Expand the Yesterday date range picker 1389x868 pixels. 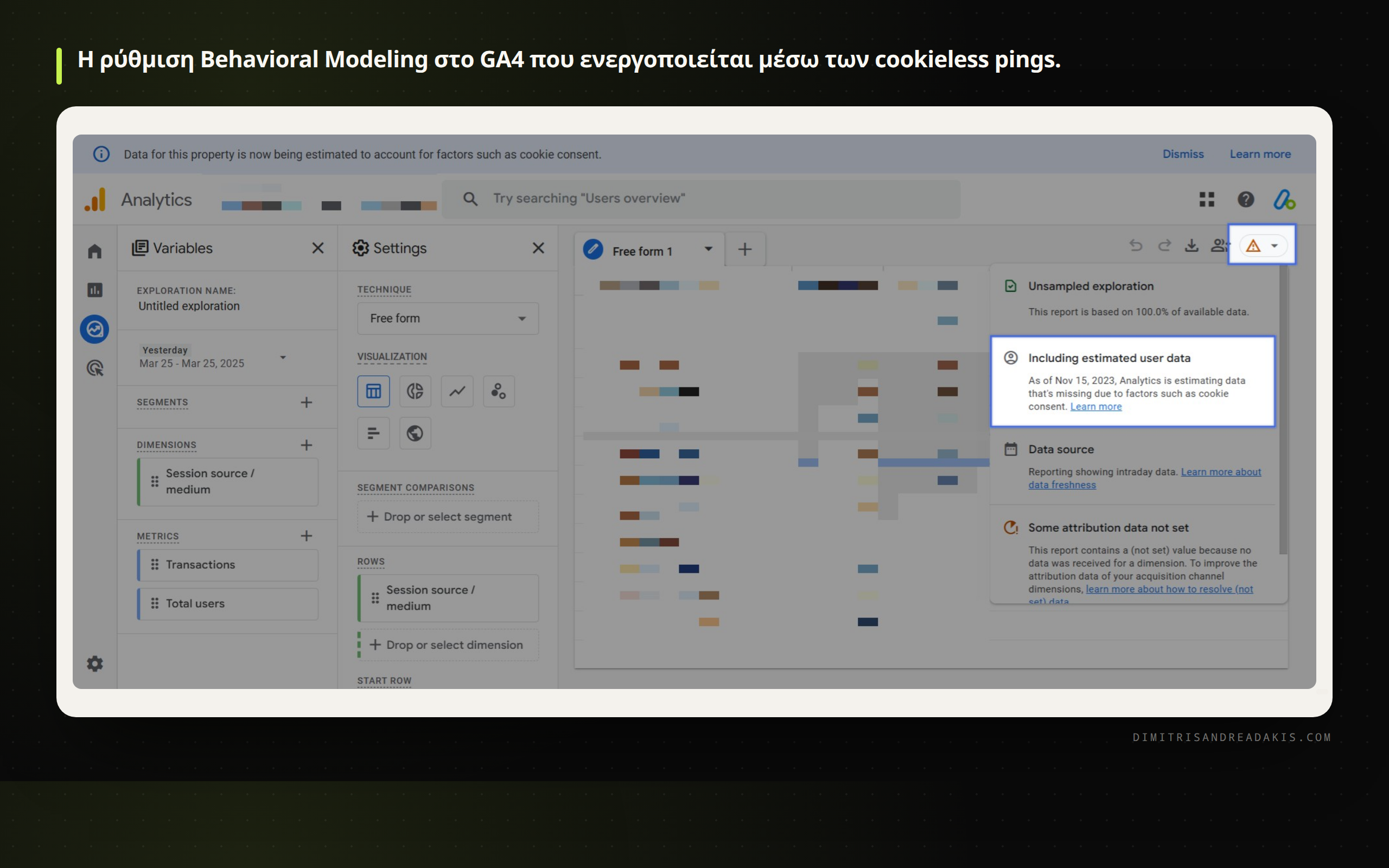[213, 357]
